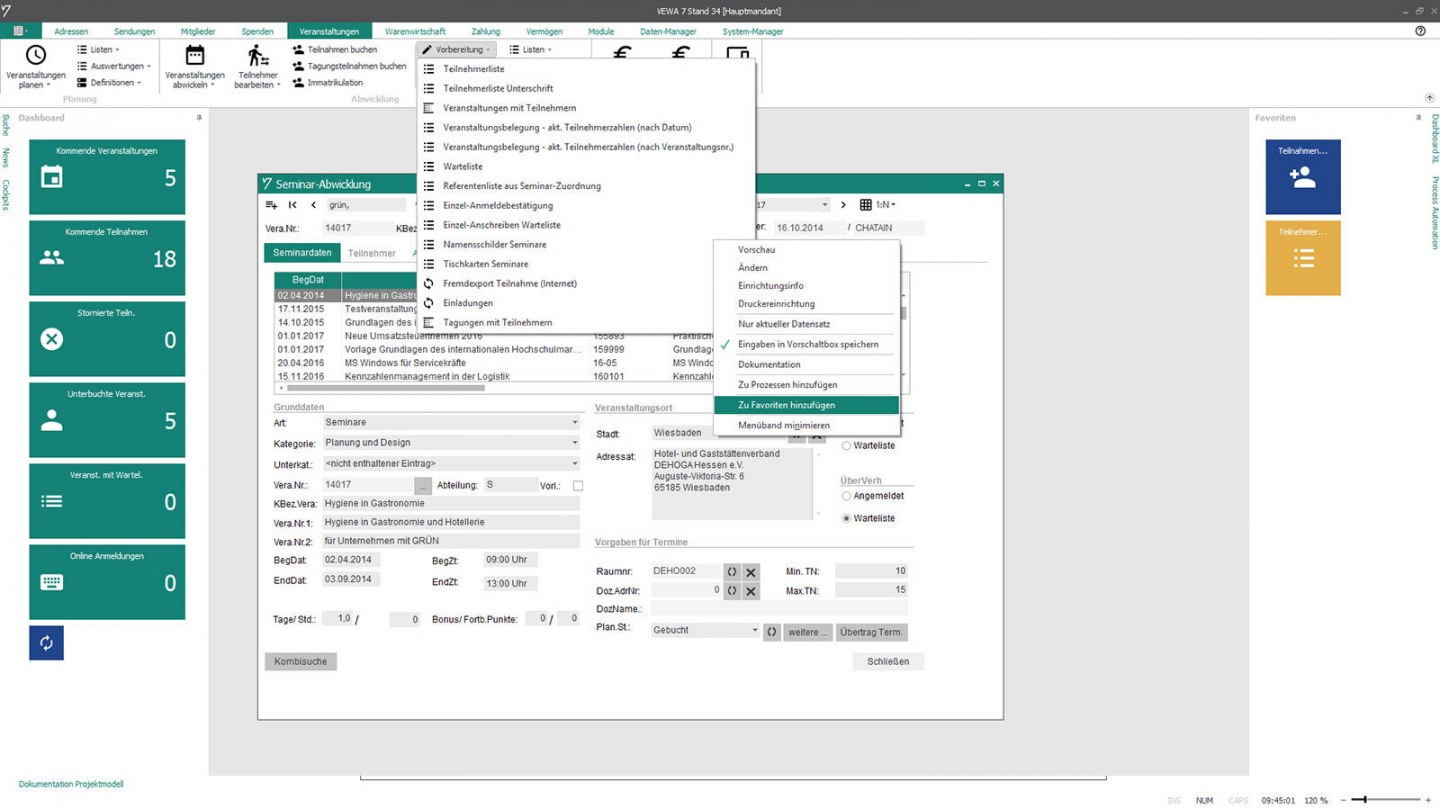Select Warteliste radio under ÜberVerh

tap(846, 518)
